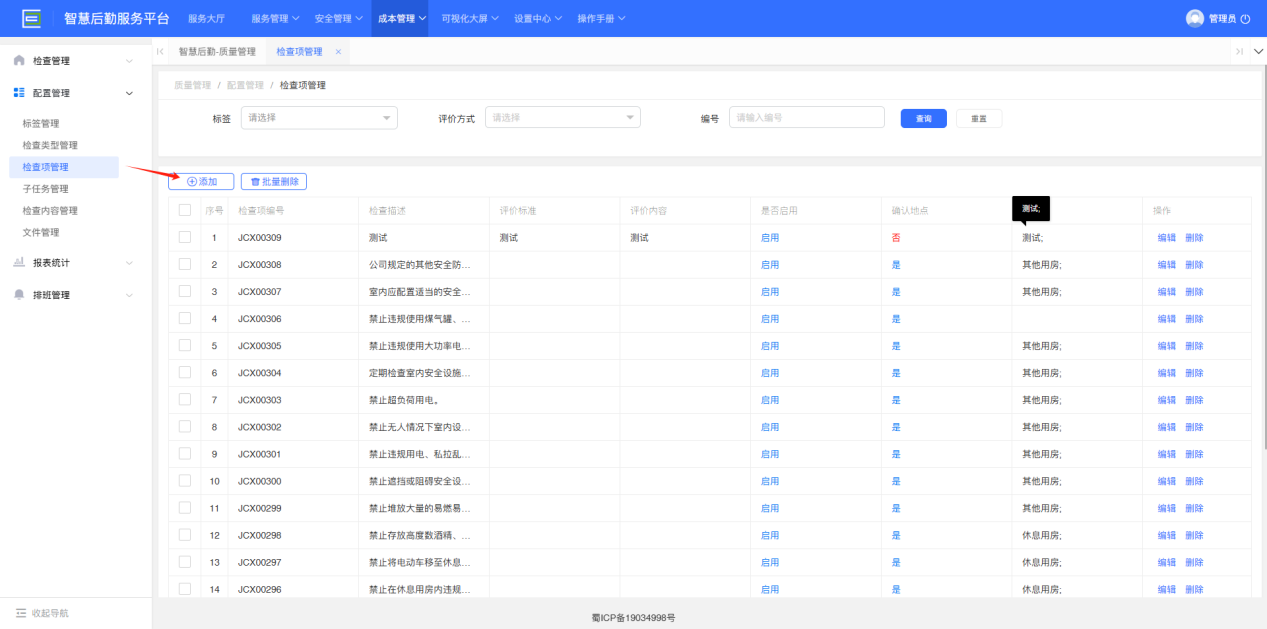Click 收起导航 at the sidebar bottom
The image size is (1267, 629).
[50, 613]
